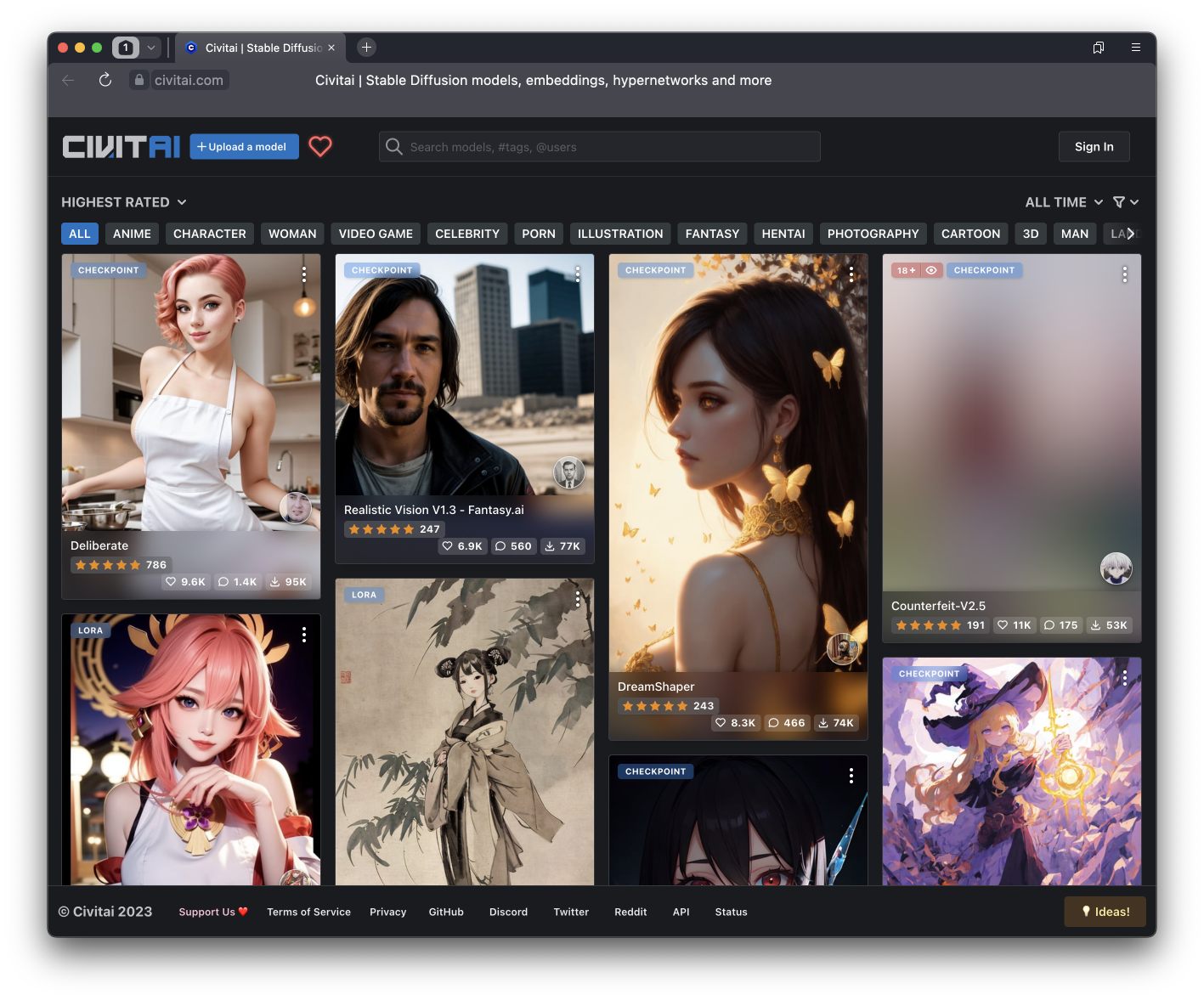Expand the Highest Rated sort dropdown

(124, 202)
